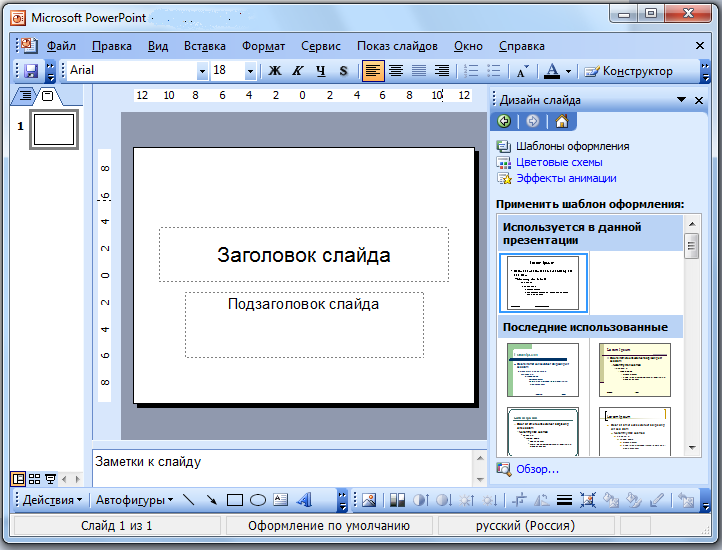Select the Oval drawing tool
722x550 pixels.
(x=257, y=500)
